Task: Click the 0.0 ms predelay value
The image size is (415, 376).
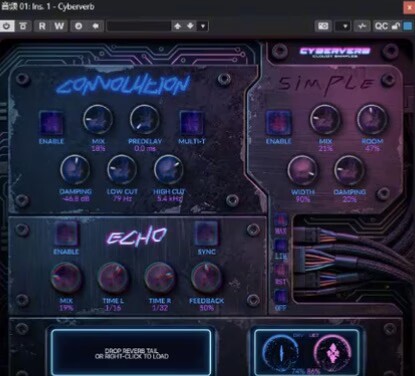Action: click(145, 149)
